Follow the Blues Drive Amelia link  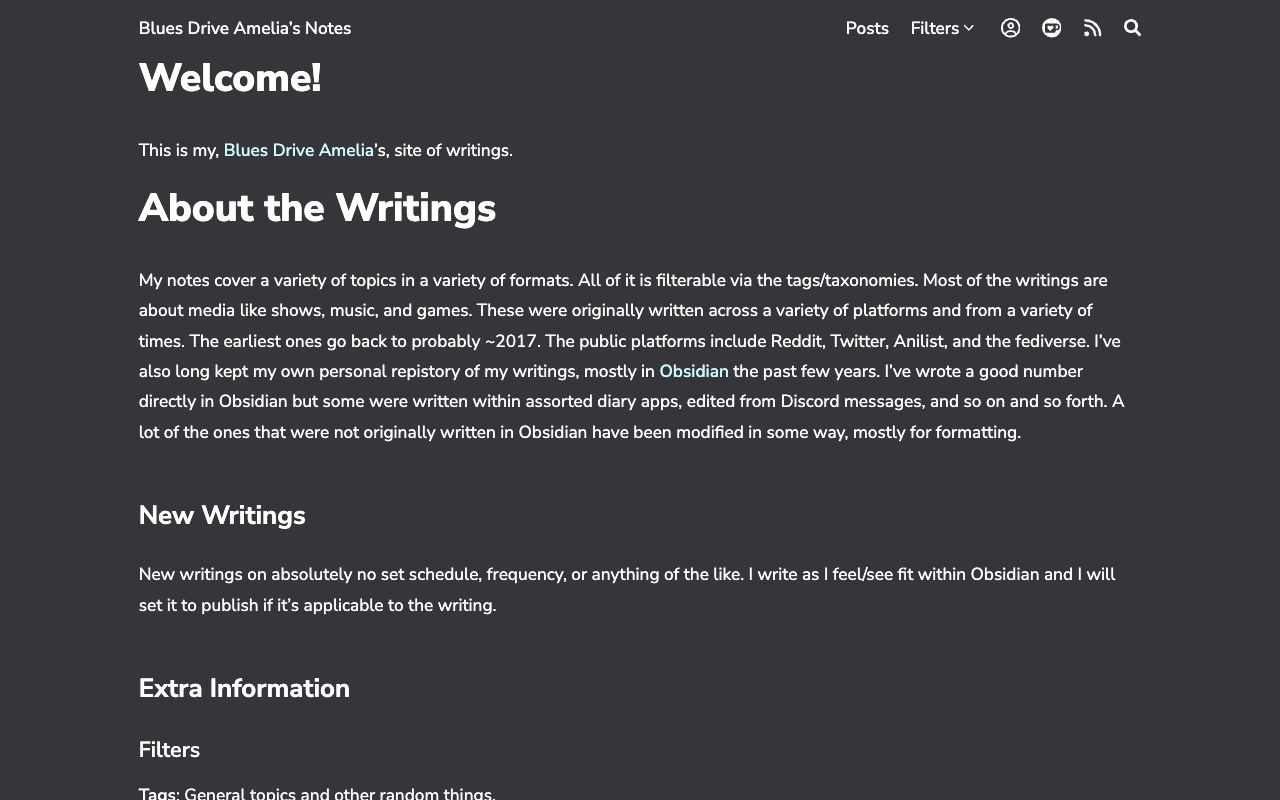point(298,150)
